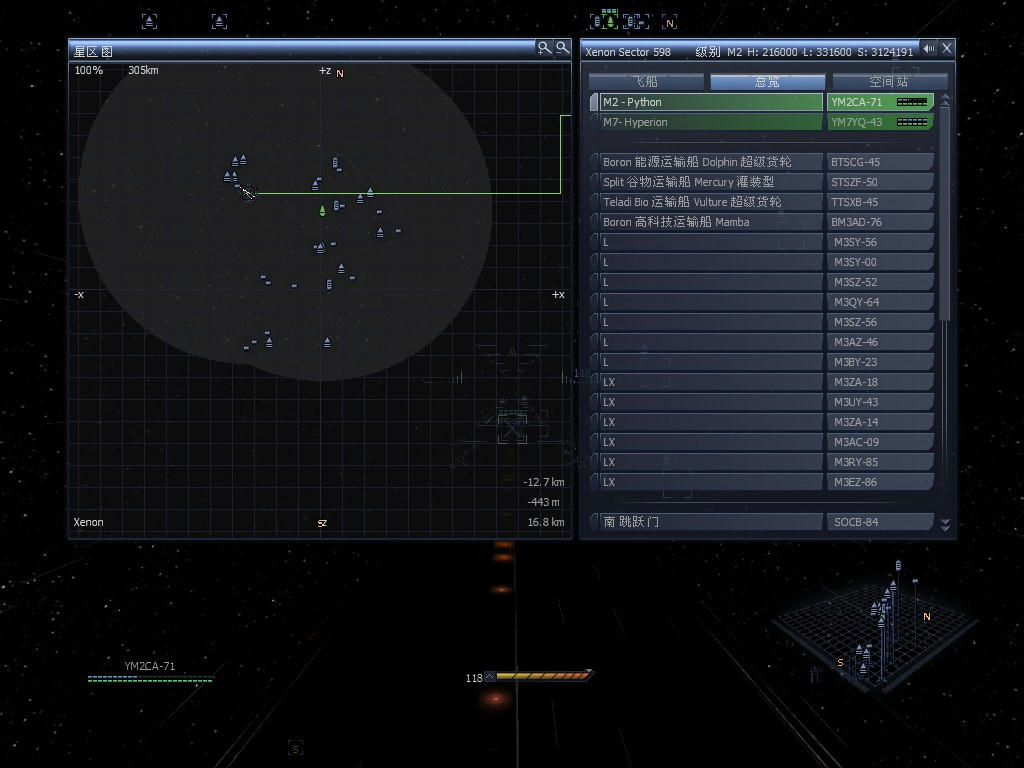Click the orange N gate marker on sector map
This screenshot has width=1024, height=768.
[340, 73]
